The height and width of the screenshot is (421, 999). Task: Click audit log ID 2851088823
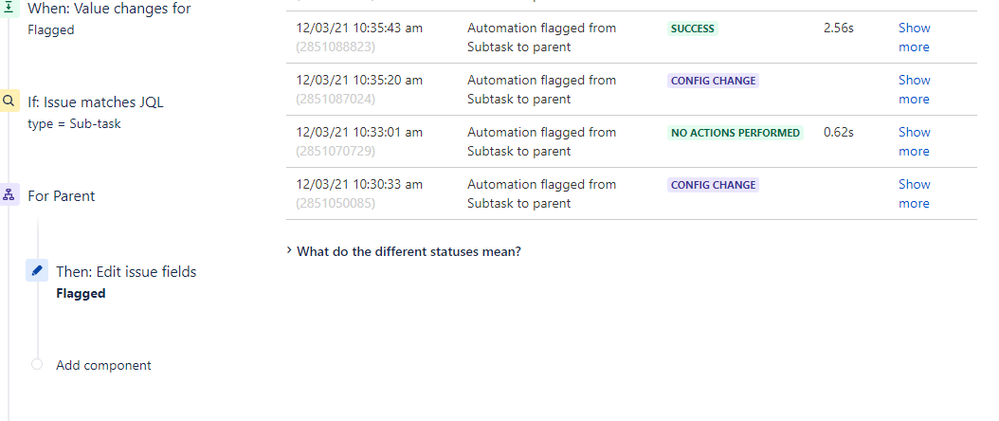[x=336, y=46]
